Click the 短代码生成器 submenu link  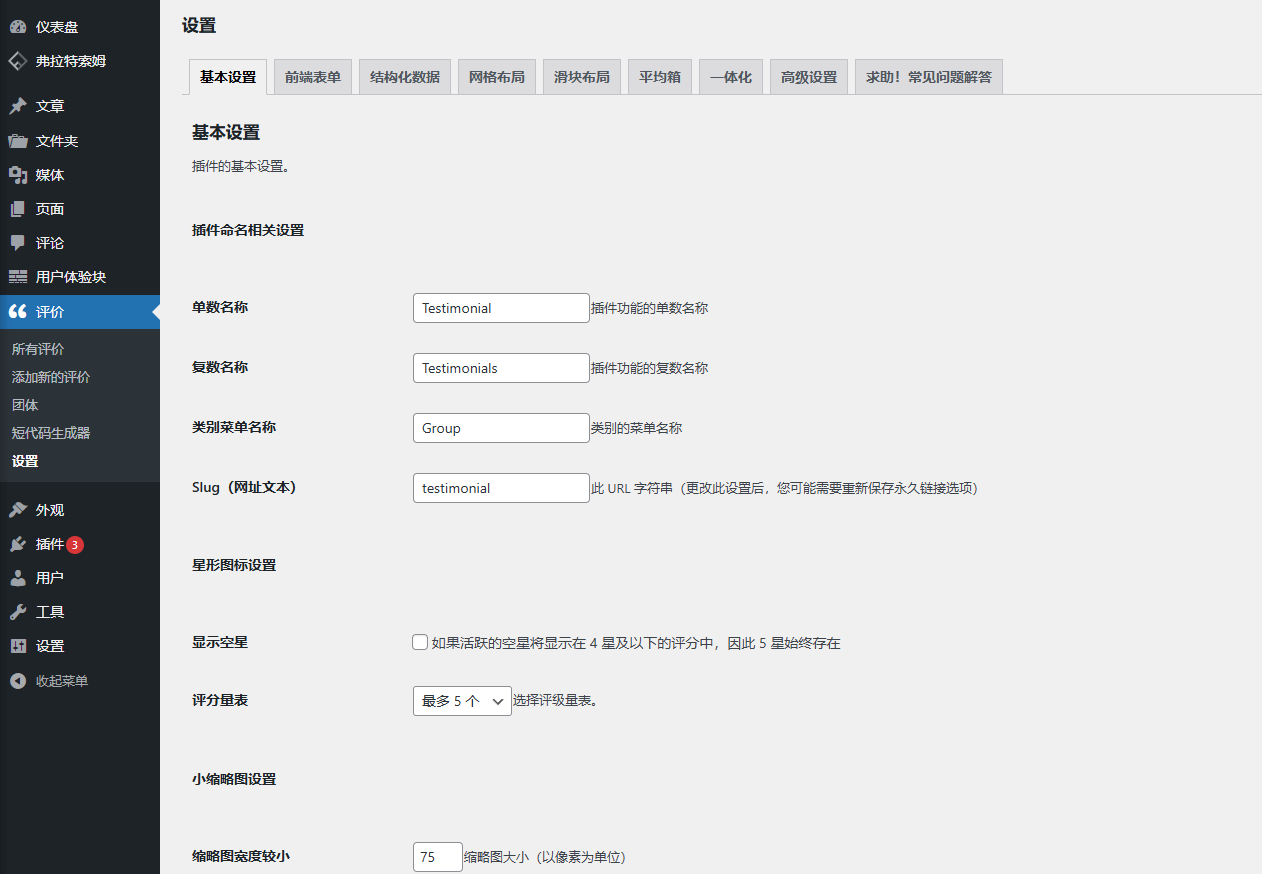coord(51,433)
